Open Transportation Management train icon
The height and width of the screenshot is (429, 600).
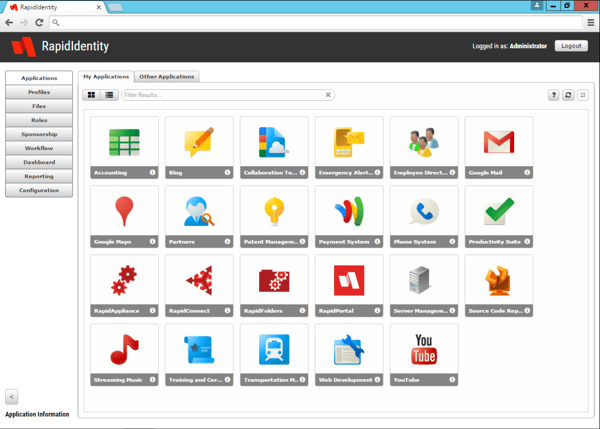click(274, 349)
